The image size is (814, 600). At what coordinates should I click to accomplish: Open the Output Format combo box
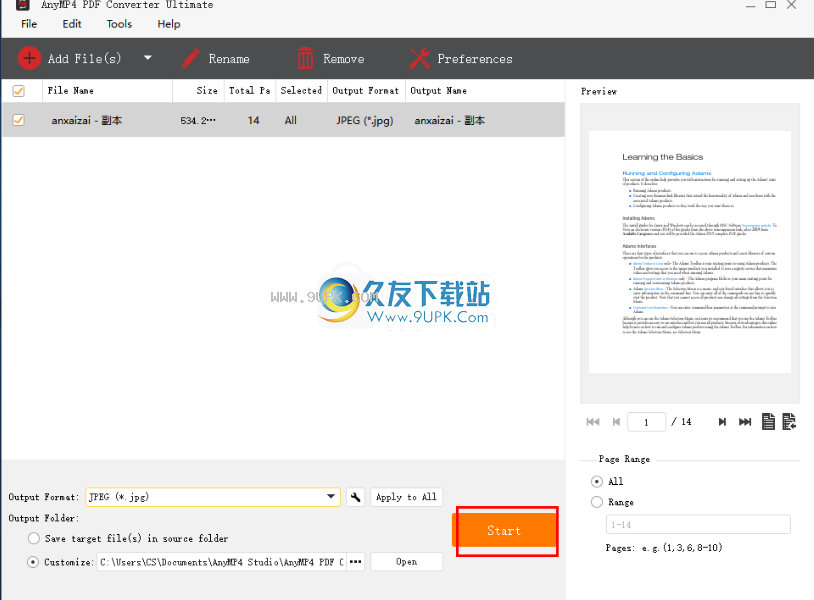click(213, 497)
